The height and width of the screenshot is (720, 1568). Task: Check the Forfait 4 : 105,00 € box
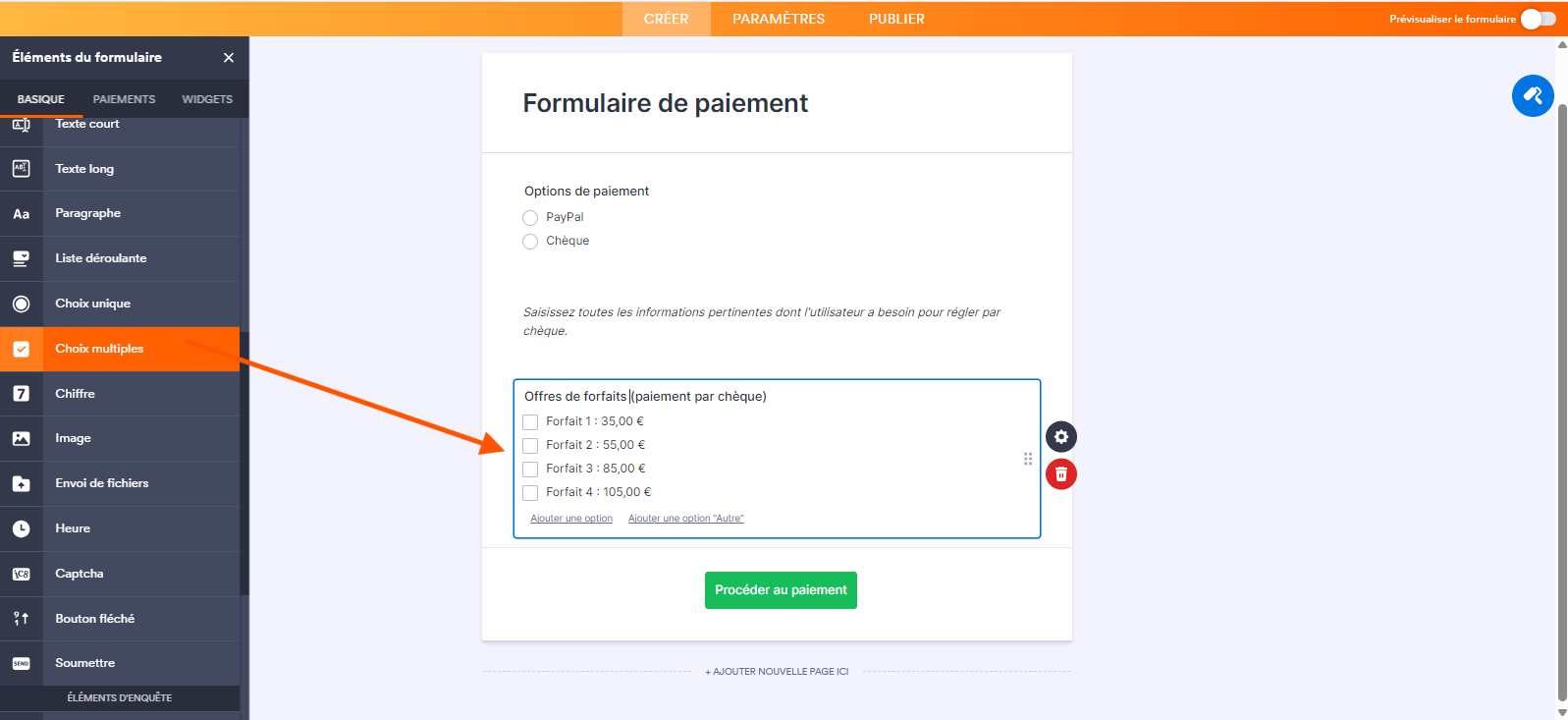click(530, 493)
